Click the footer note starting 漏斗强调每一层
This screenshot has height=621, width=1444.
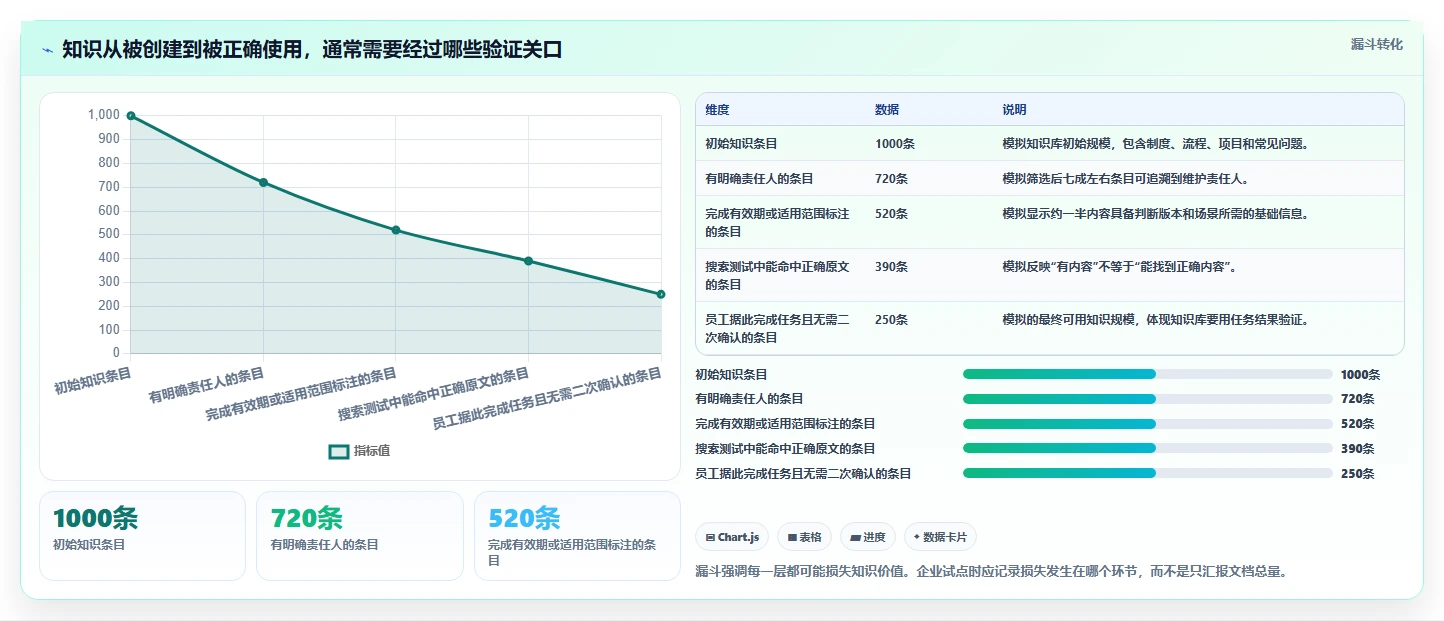[991, 572]
